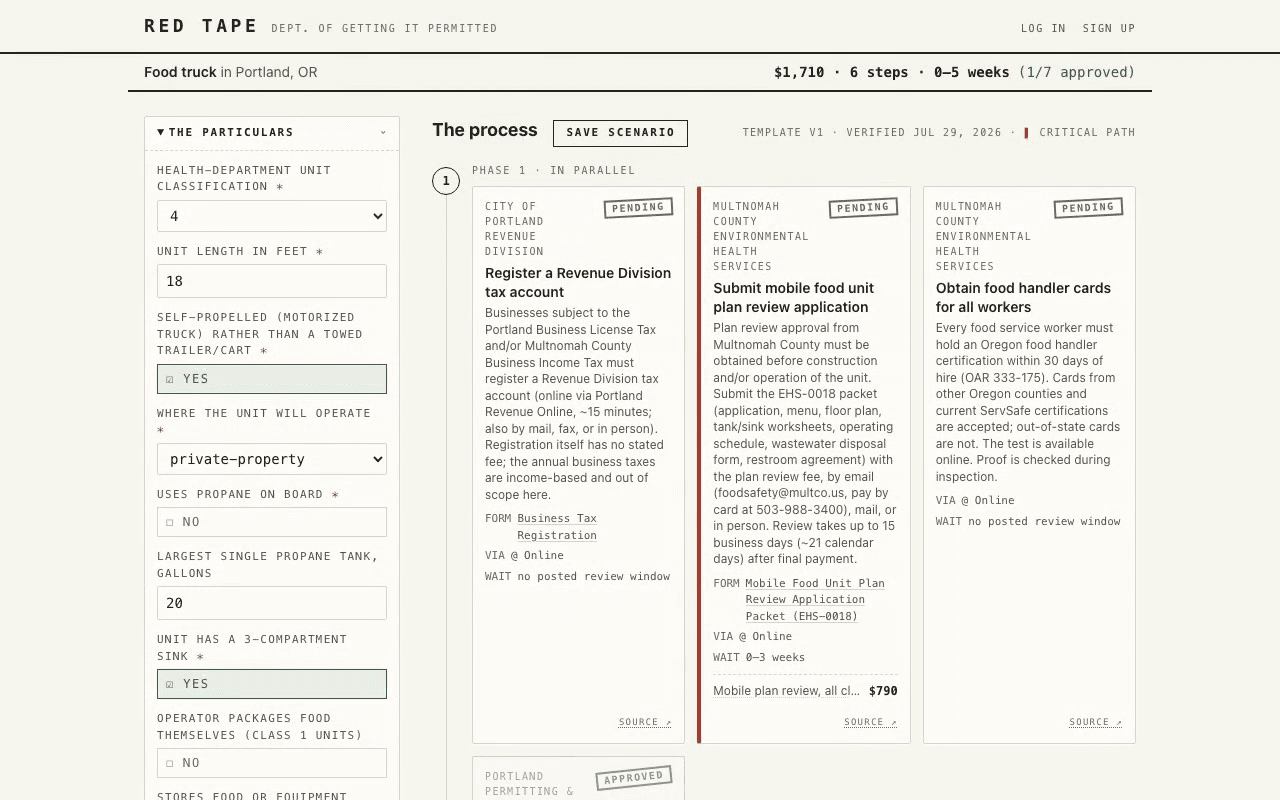Screen dimensions: 1280x800
Task: Select the 'CRITICAL PATH' legend label
Action: tap(1087, 132)
